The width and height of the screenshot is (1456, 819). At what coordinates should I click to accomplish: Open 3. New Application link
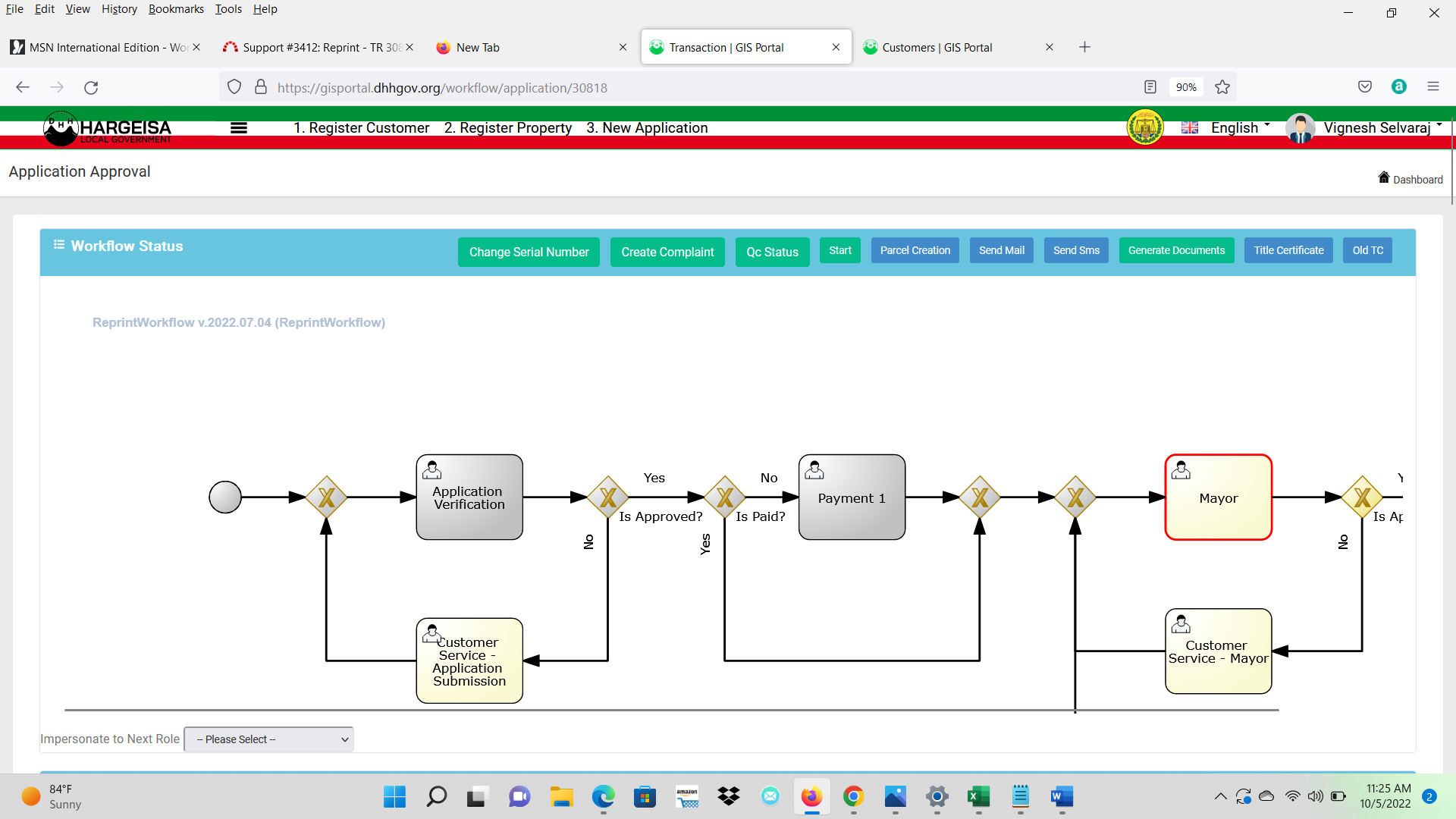point(647,128)
